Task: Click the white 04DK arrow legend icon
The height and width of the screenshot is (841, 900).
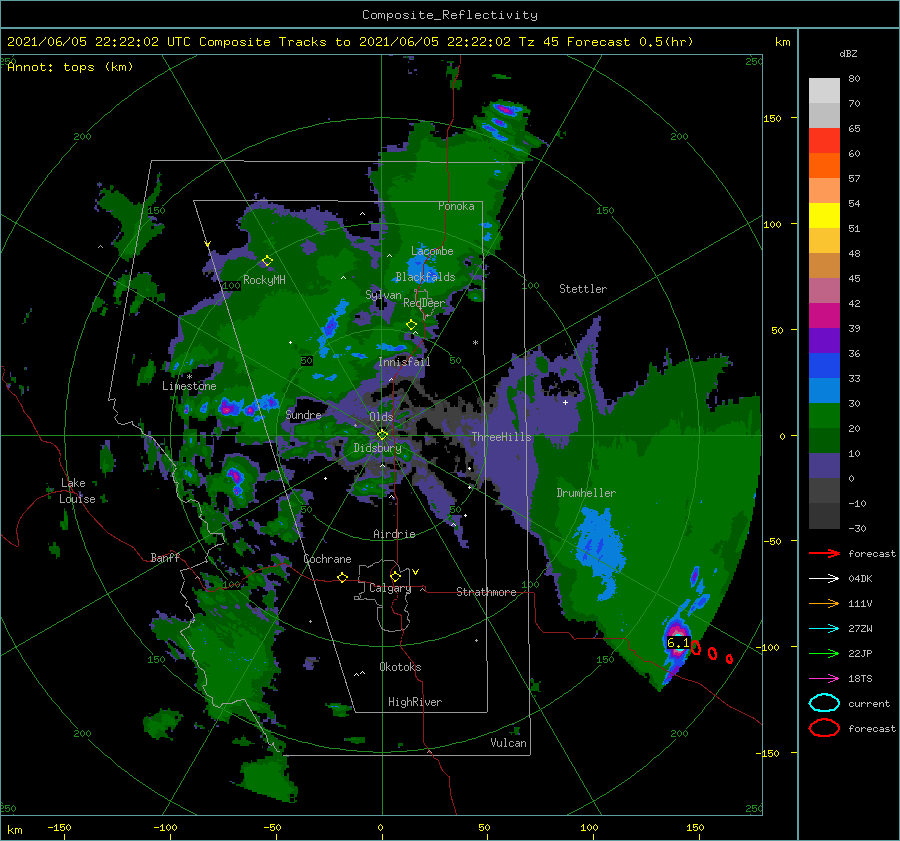Action: 824,578
